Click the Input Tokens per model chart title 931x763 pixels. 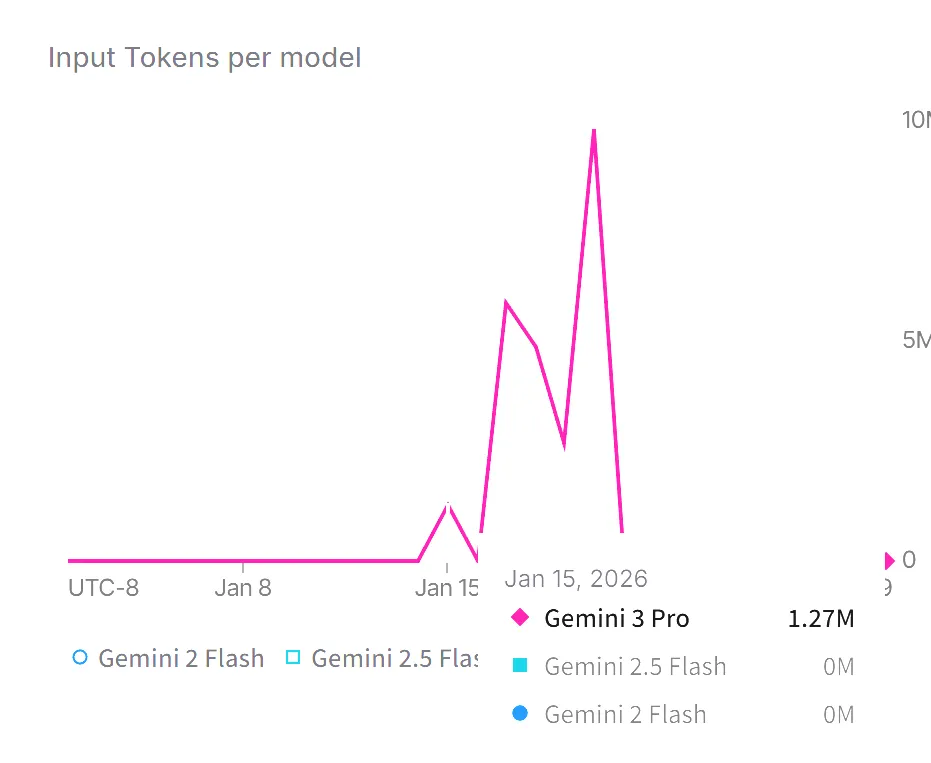coord(205,58)
